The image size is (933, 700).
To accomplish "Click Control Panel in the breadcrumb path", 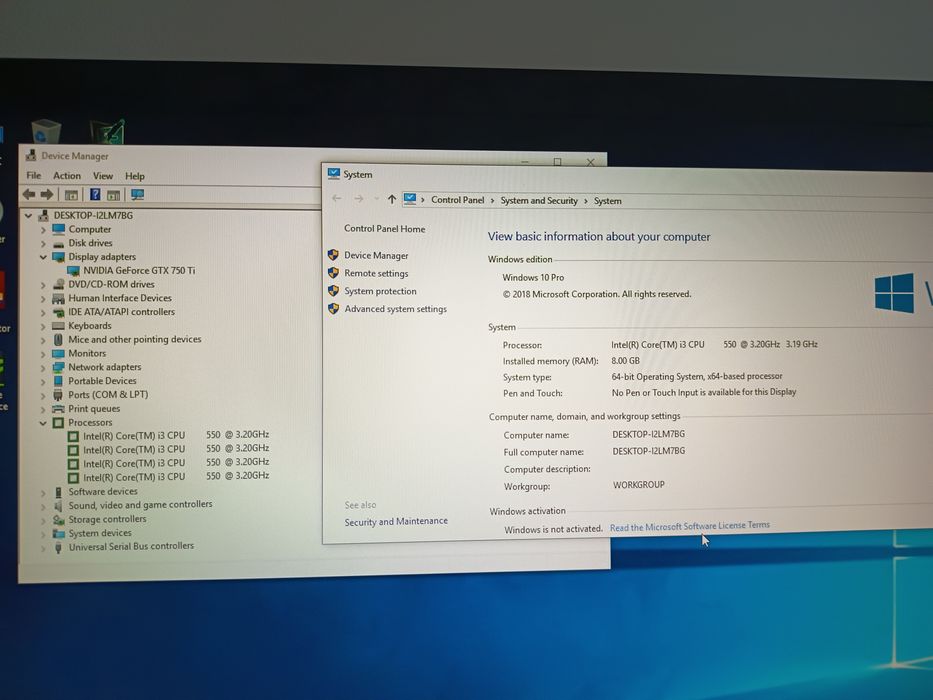I will click(x=458, y=200).
